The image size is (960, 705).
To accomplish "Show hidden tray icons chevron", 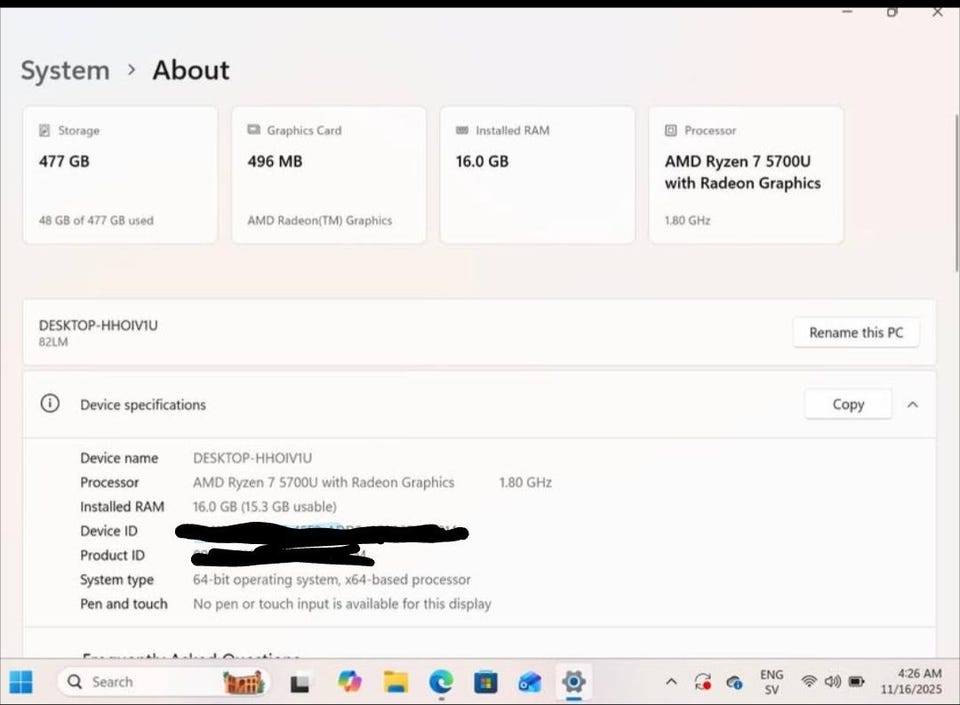I will 672,681.
